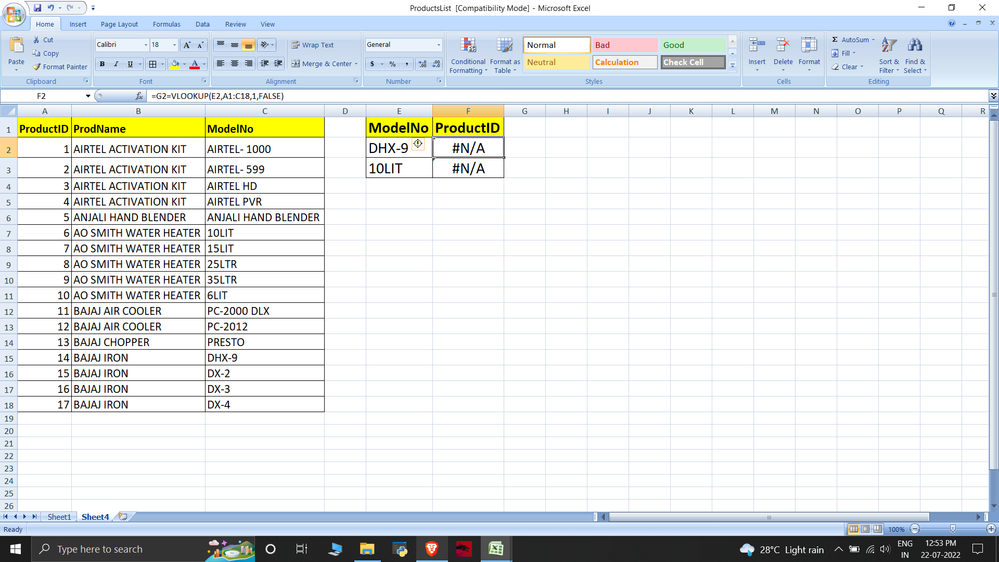Undo the last action
The image size is (999, 562).
50,8
